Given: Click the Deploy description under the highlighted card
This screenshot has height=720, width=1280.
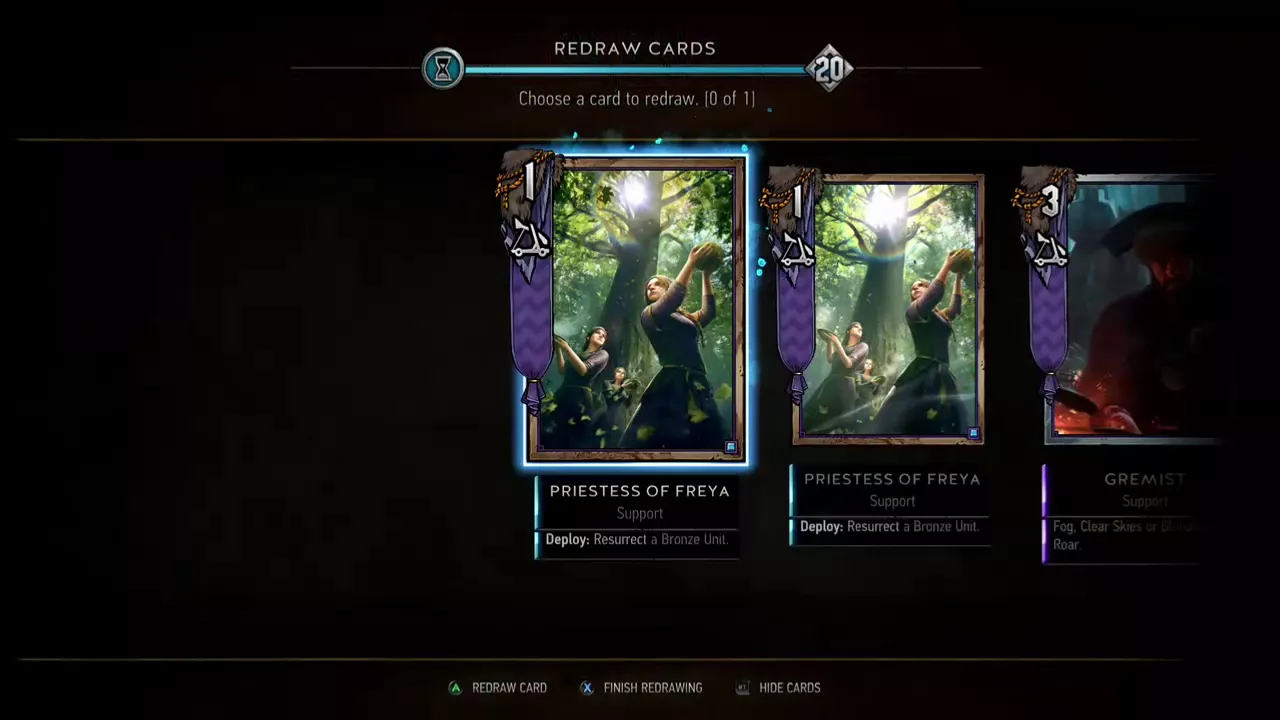Looking at the screenshot, I should click(x=636, y=539).
